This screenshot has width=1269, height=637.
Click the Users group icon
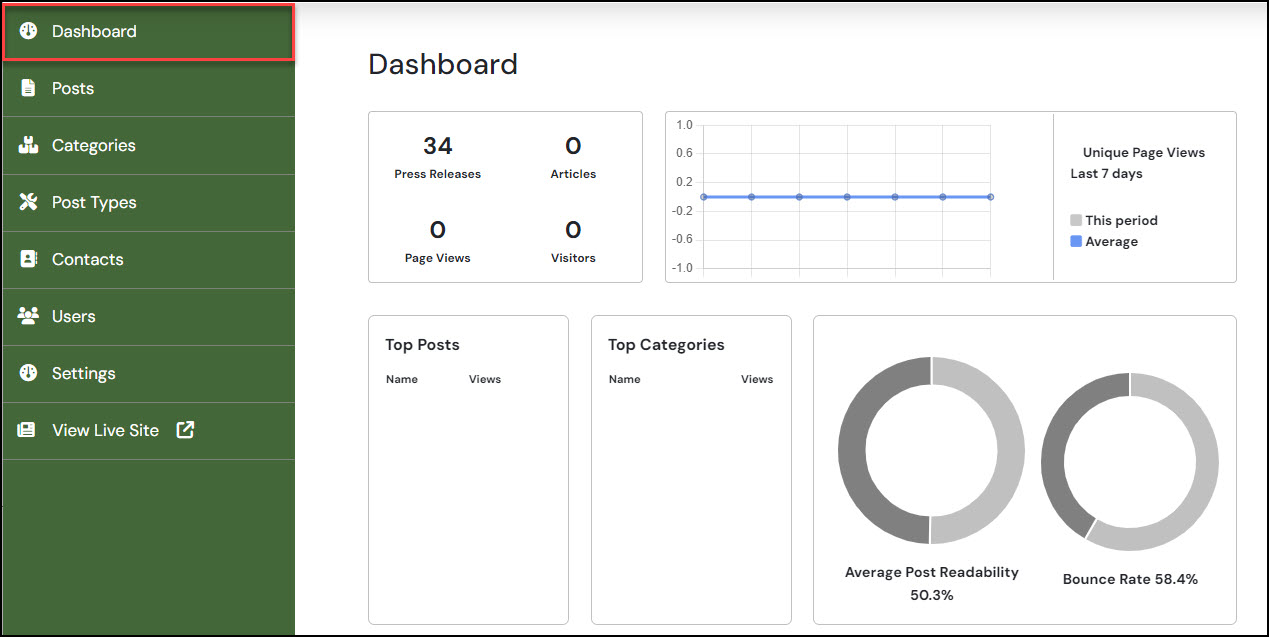coord(28,316)
